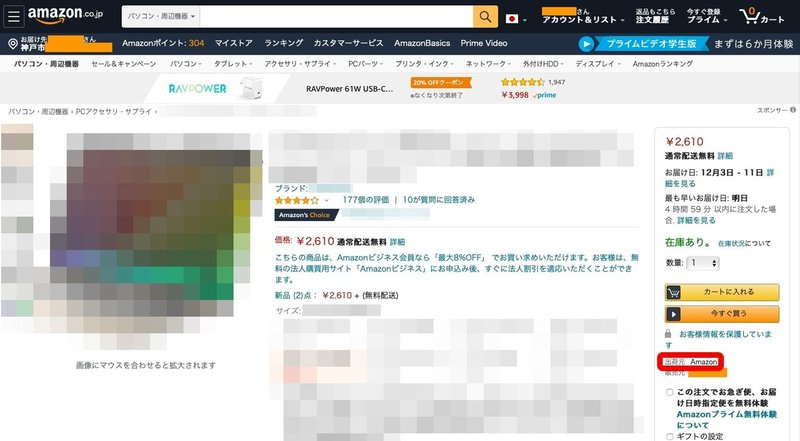Click the search magnifier button
This screenshot has width=800, height=441.
tap(485, 17)
